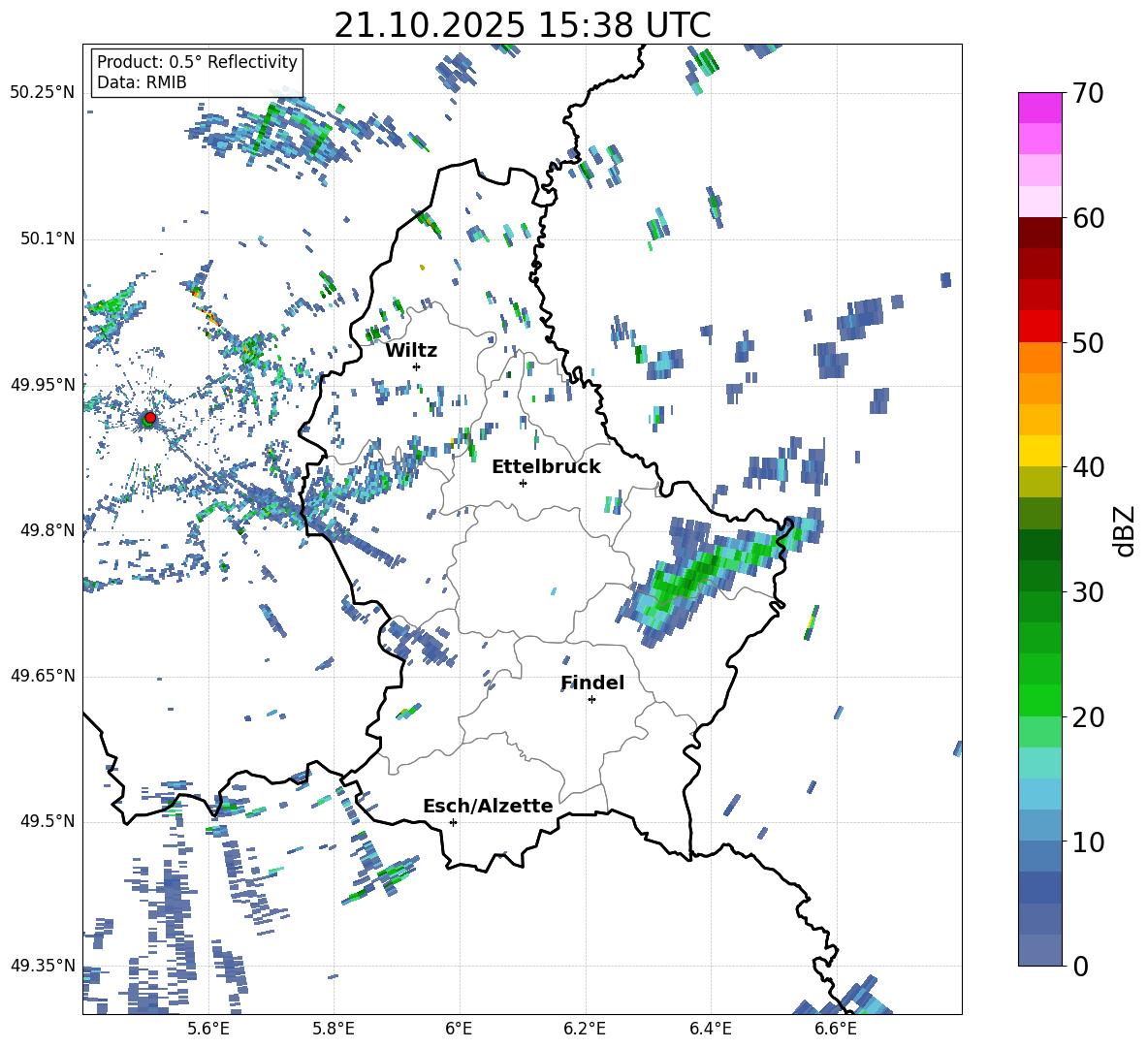1148x1048 pixels.
Task: Click the Ettelbruck city label
Action: pos(546,467)
